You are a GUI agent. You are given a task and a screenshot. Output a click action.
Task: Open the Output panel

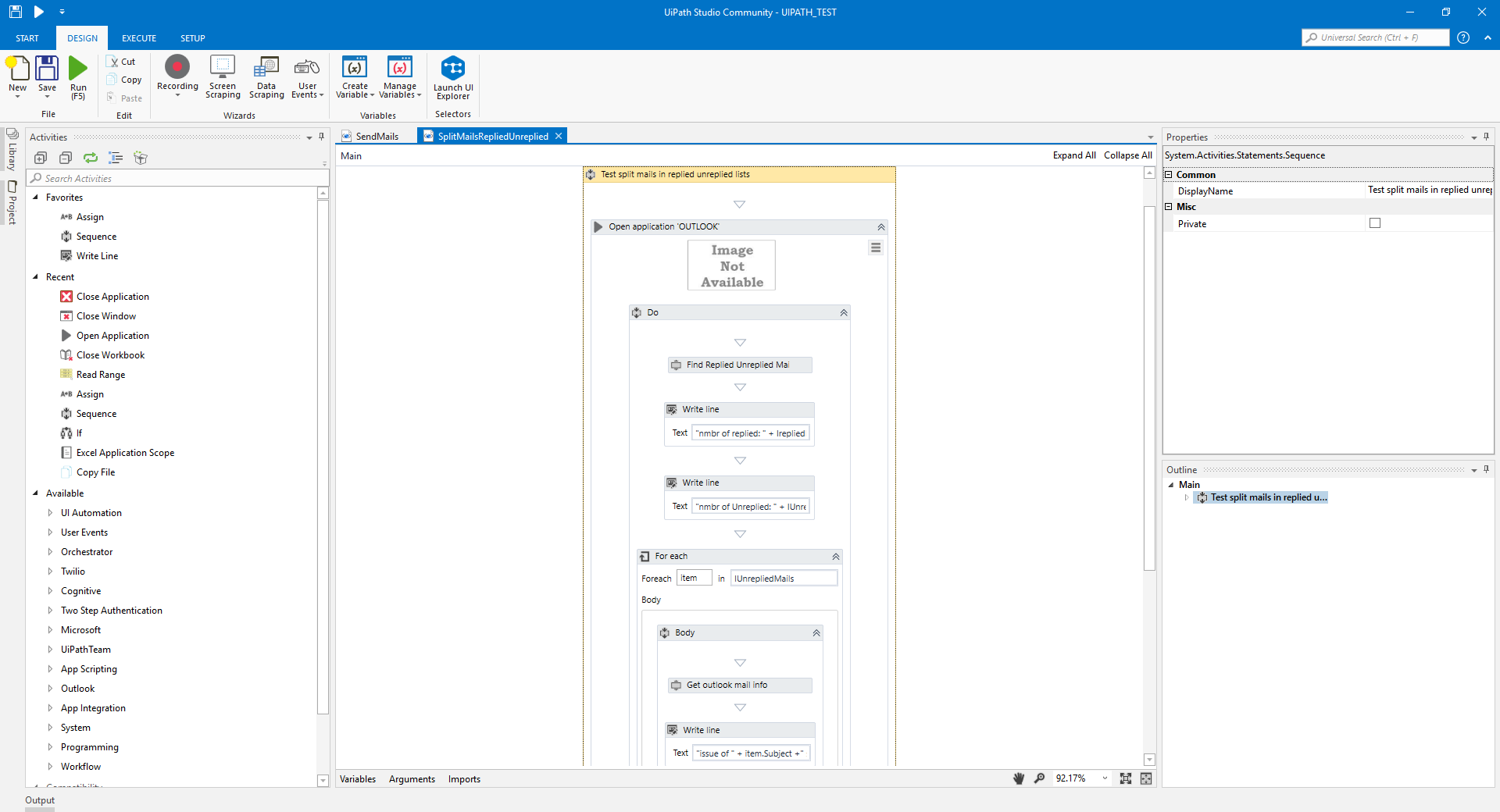click(40, 800)
